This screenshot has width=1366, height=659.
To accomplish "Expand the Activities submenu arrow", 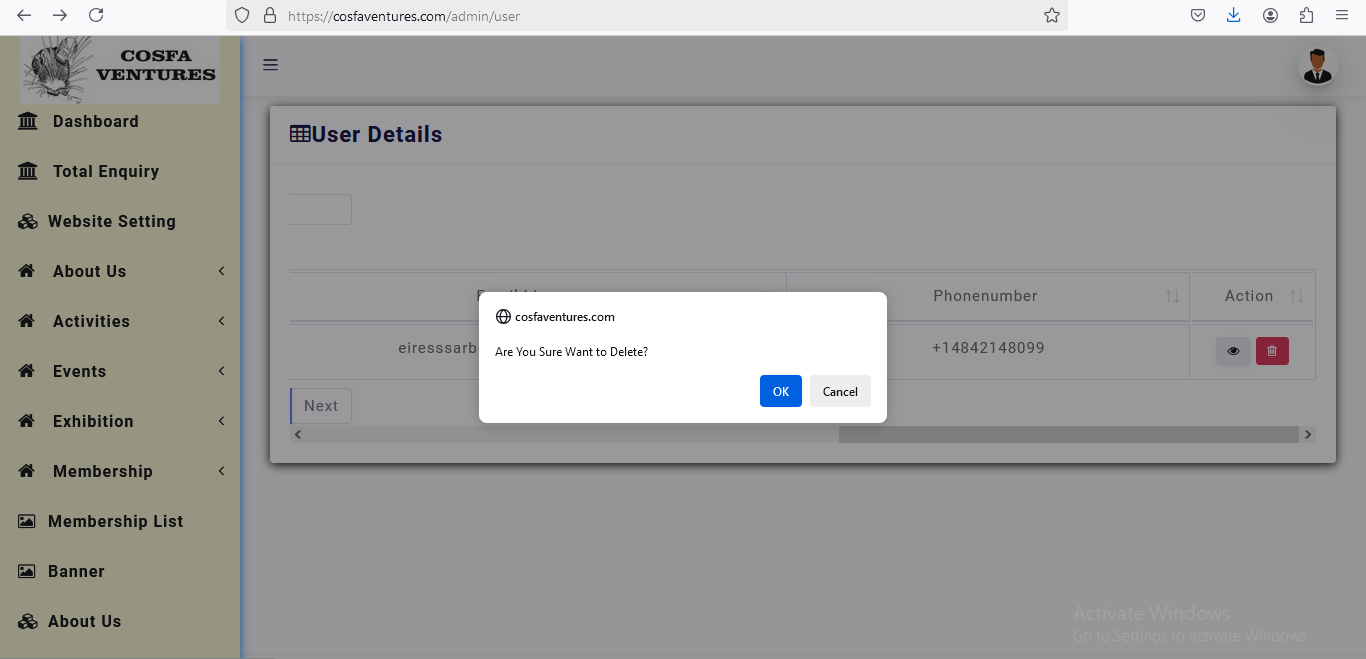I will (x=221, y=321).
